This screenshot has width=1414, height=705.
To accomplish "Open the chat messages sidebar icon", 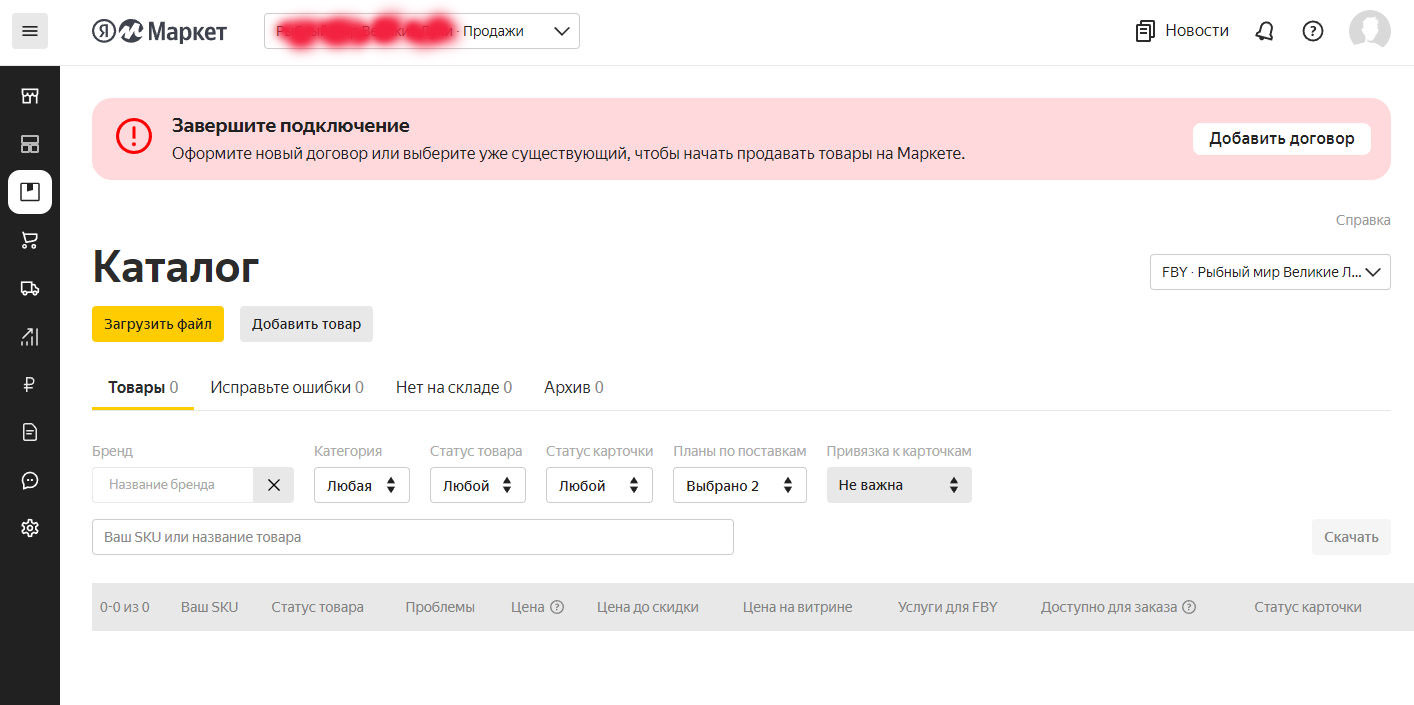I will tap(30, 480).
